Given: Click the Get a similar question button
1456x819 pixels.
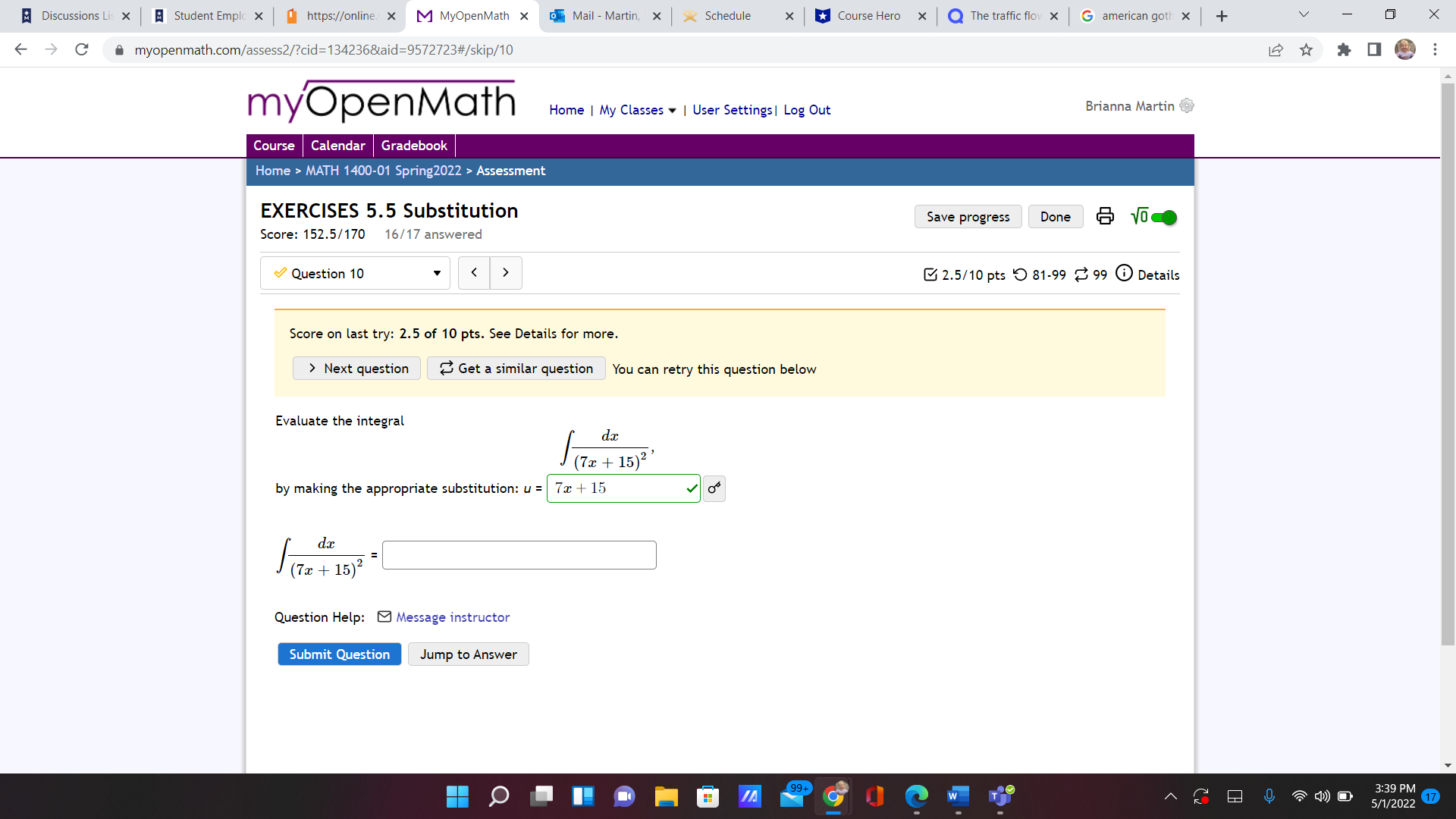Looking at the screenshot, I should 516,368.
